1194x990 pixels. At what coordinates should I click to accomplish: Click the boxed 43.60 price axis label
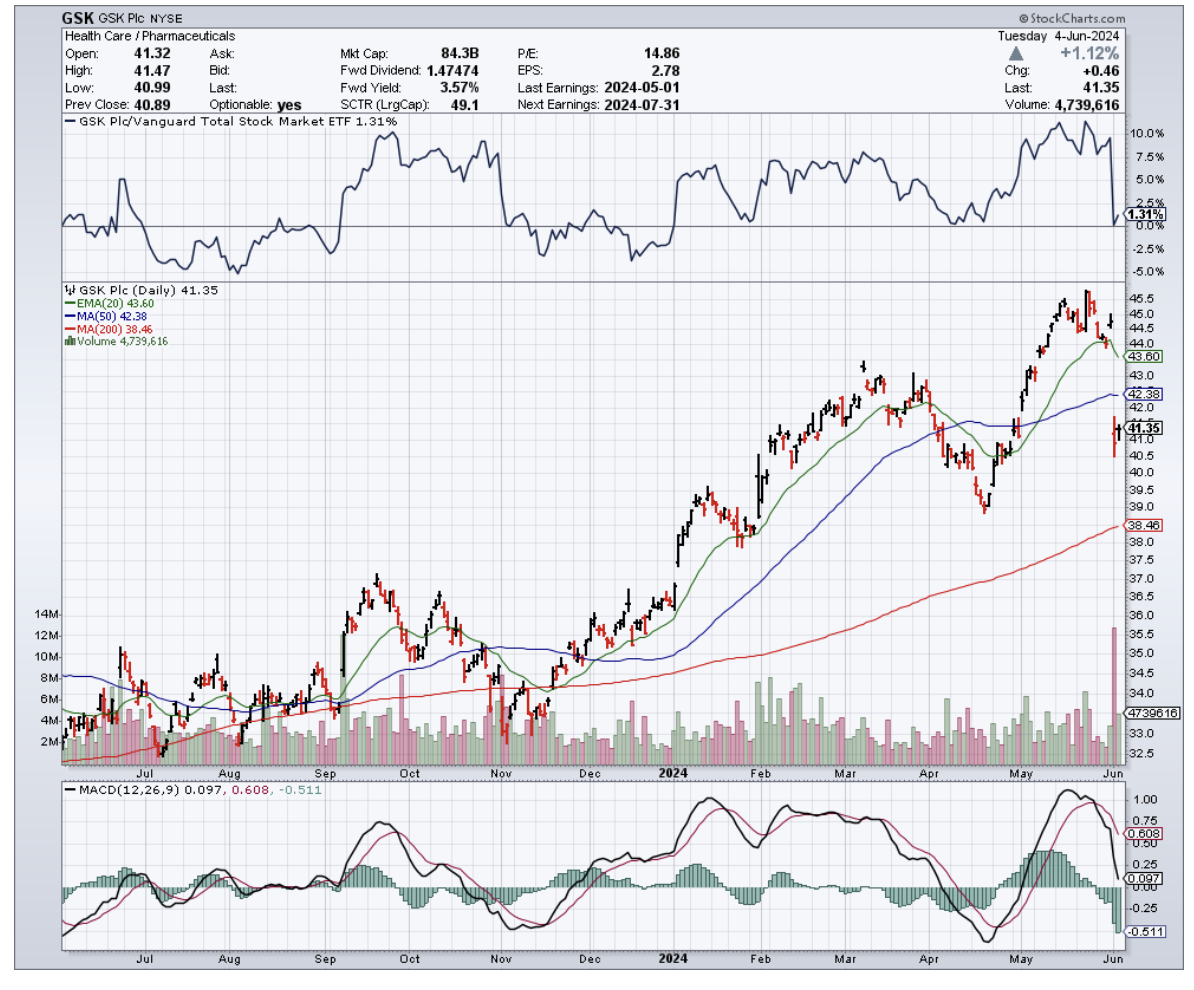tap(1144, 356)
